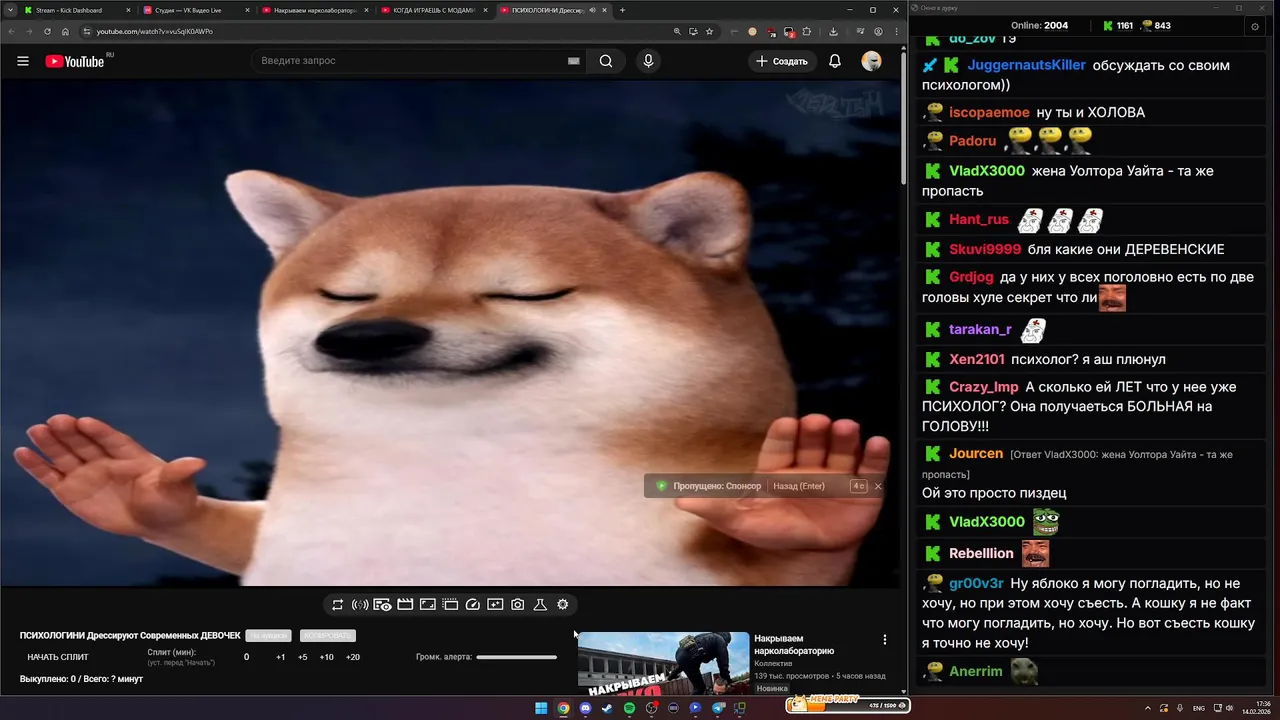Open the Windows Start menu
This screenshot has height=720, width=1280.
pyautogui.click(x=541, y=708)
